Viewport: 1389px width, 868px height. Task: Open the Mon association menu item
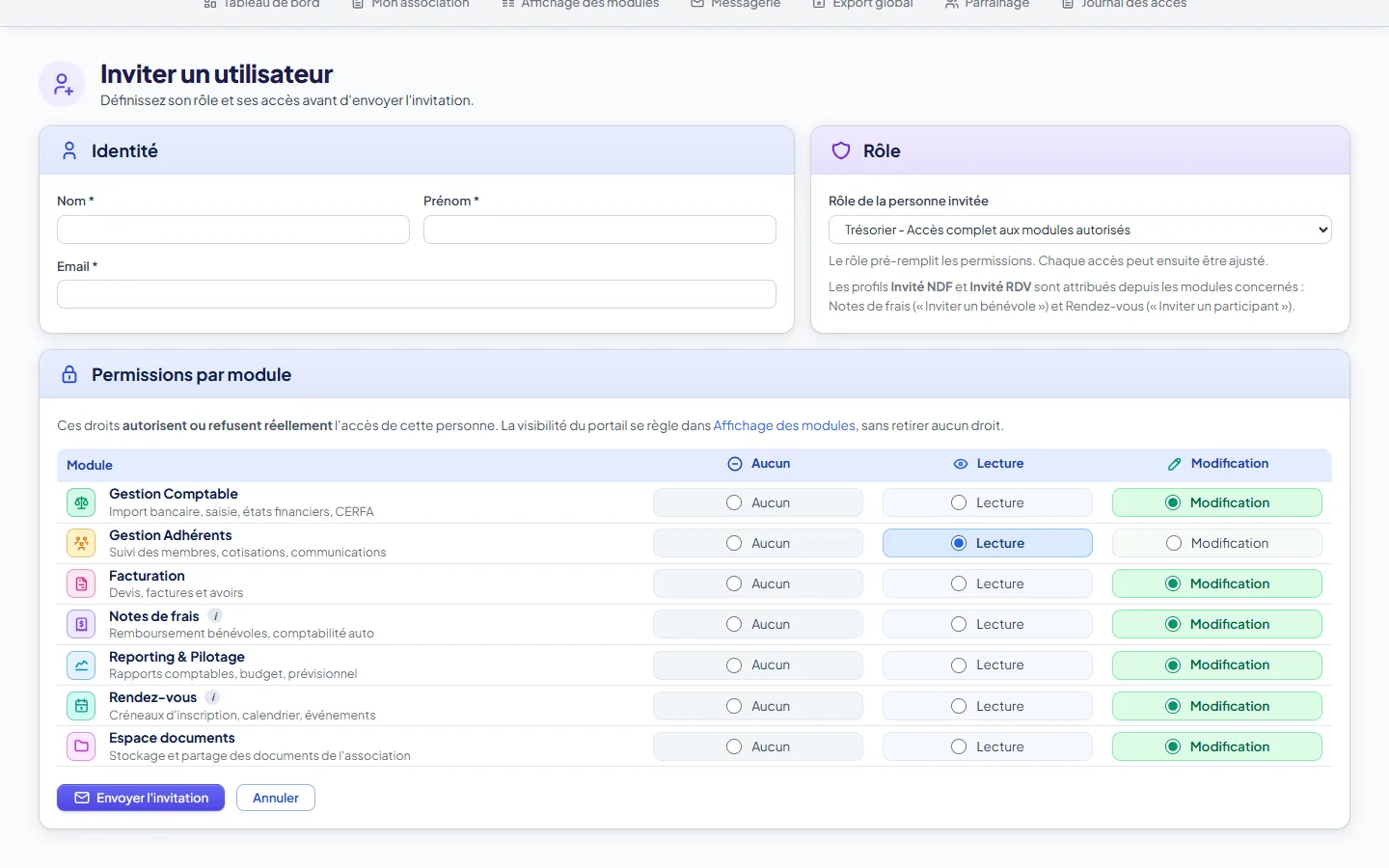[x=410, y=5]
